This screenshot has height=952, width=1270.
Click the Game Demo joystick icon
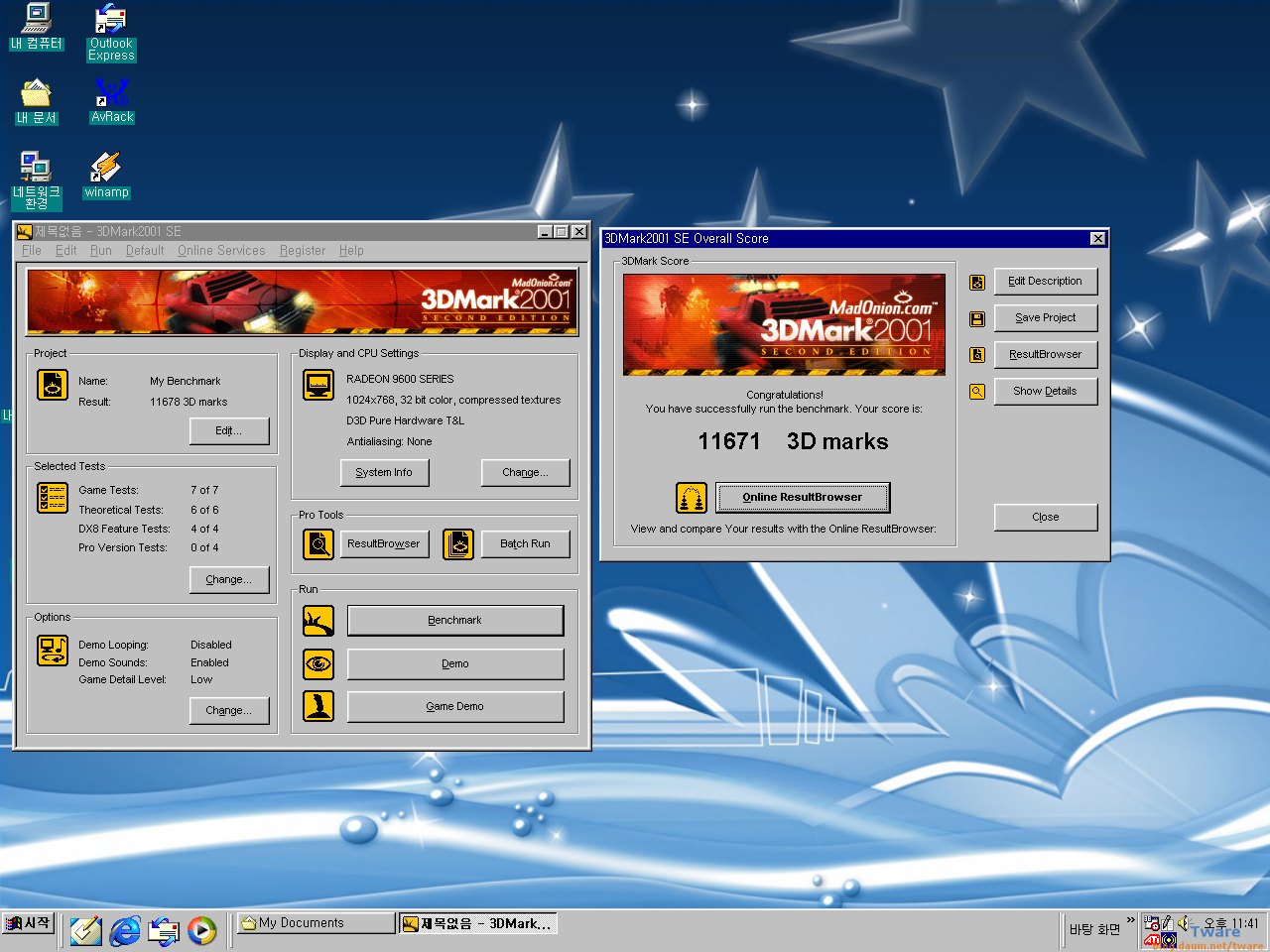coord(318,706)
